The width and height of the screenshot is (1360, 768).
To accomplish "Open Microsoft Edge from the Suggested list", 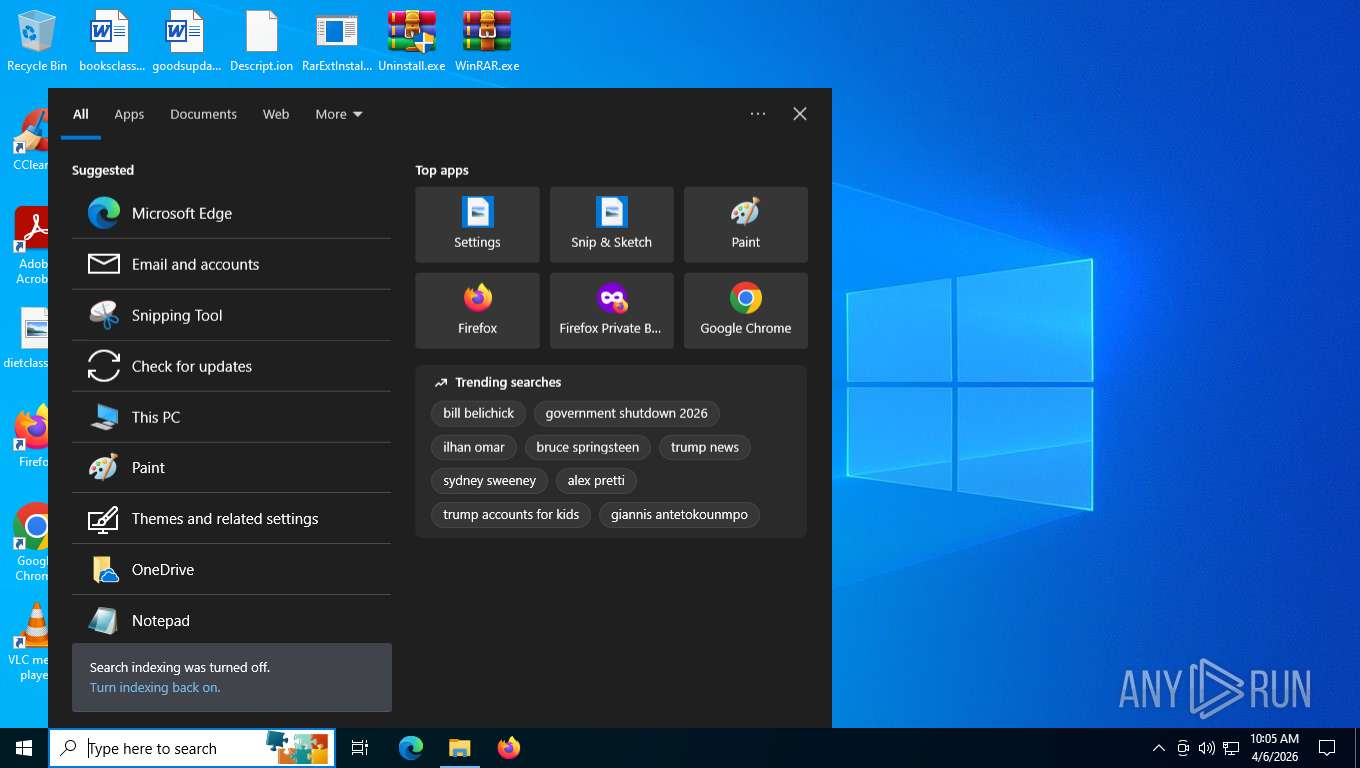I will click(231, 213).
